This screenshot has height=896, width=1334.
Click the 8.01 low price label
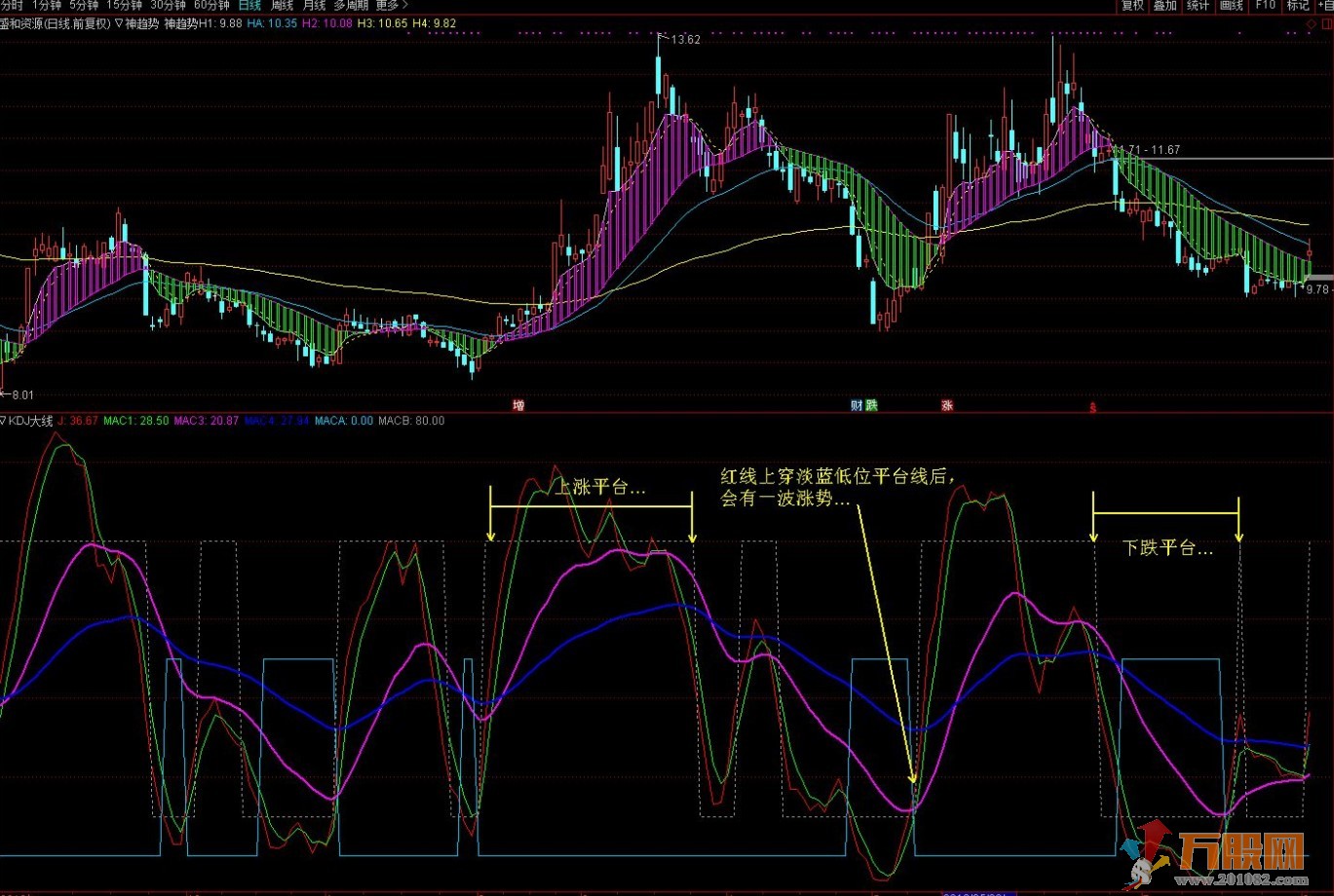click(21, 394)
